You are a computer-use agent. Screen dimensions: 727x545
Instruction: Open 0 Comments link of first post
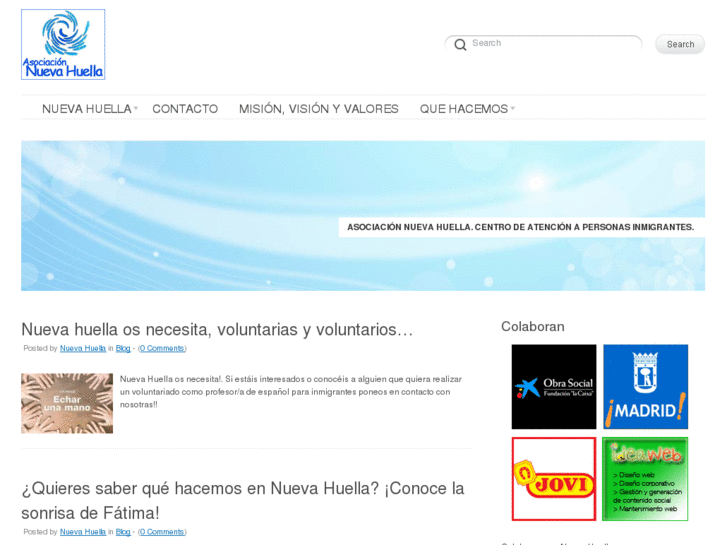[x=162, y=348]
